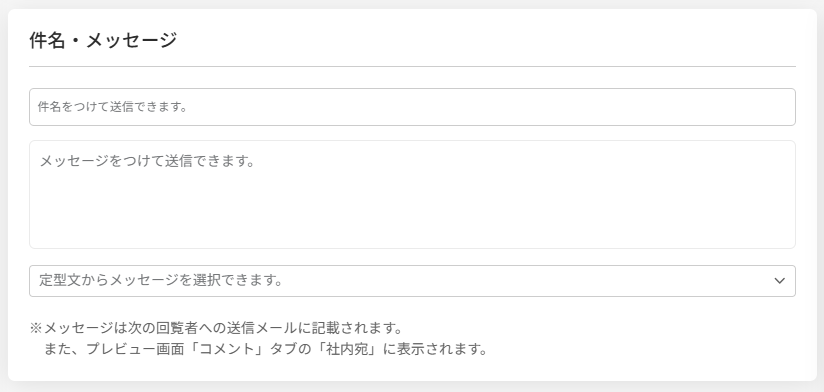824x392 pixels.
Task: Focus the 件名 subject input field
Action: pos(412,107)
